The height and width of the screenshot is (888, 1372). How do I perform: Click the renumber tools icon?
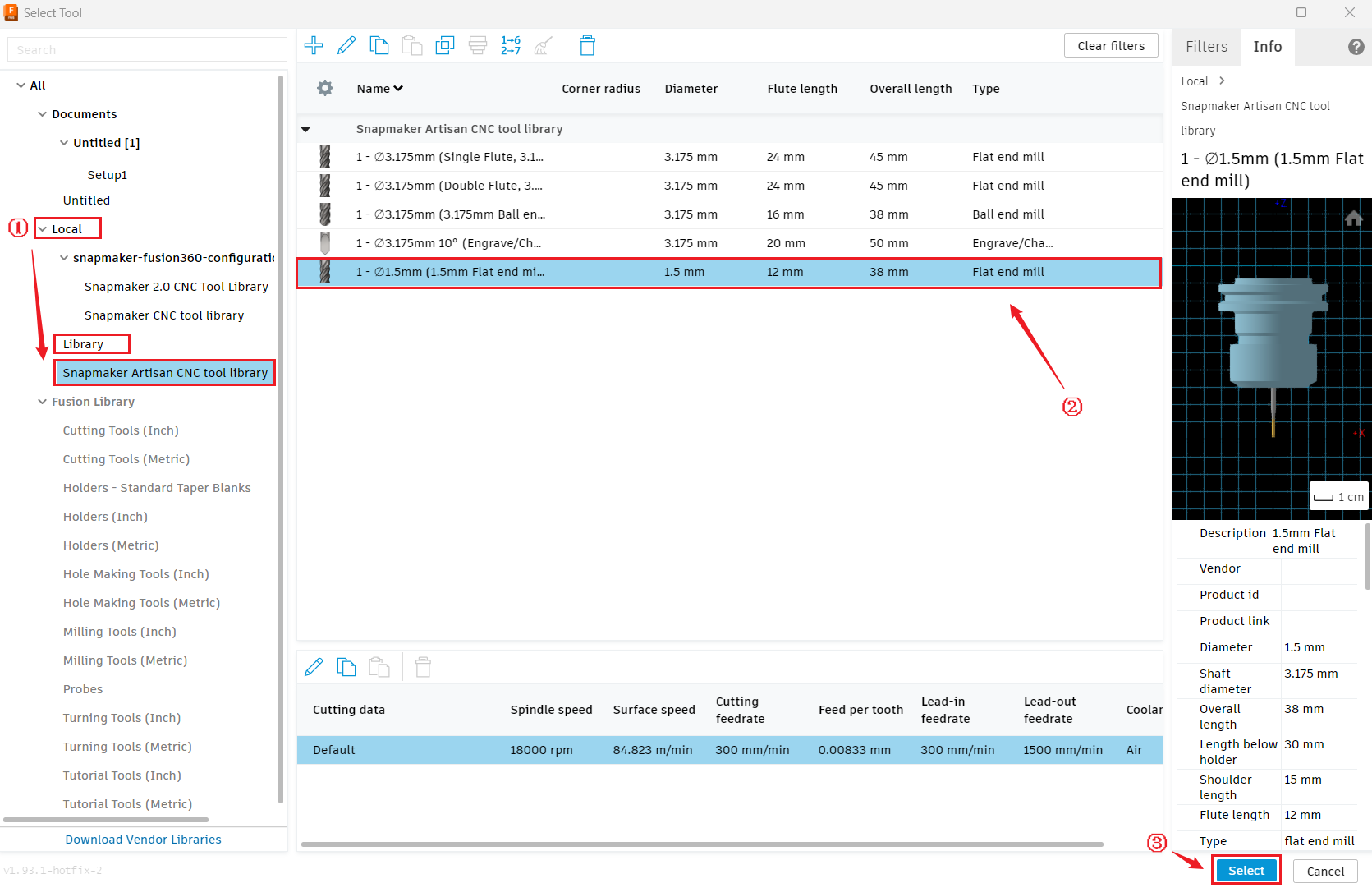tap(511, 45)
